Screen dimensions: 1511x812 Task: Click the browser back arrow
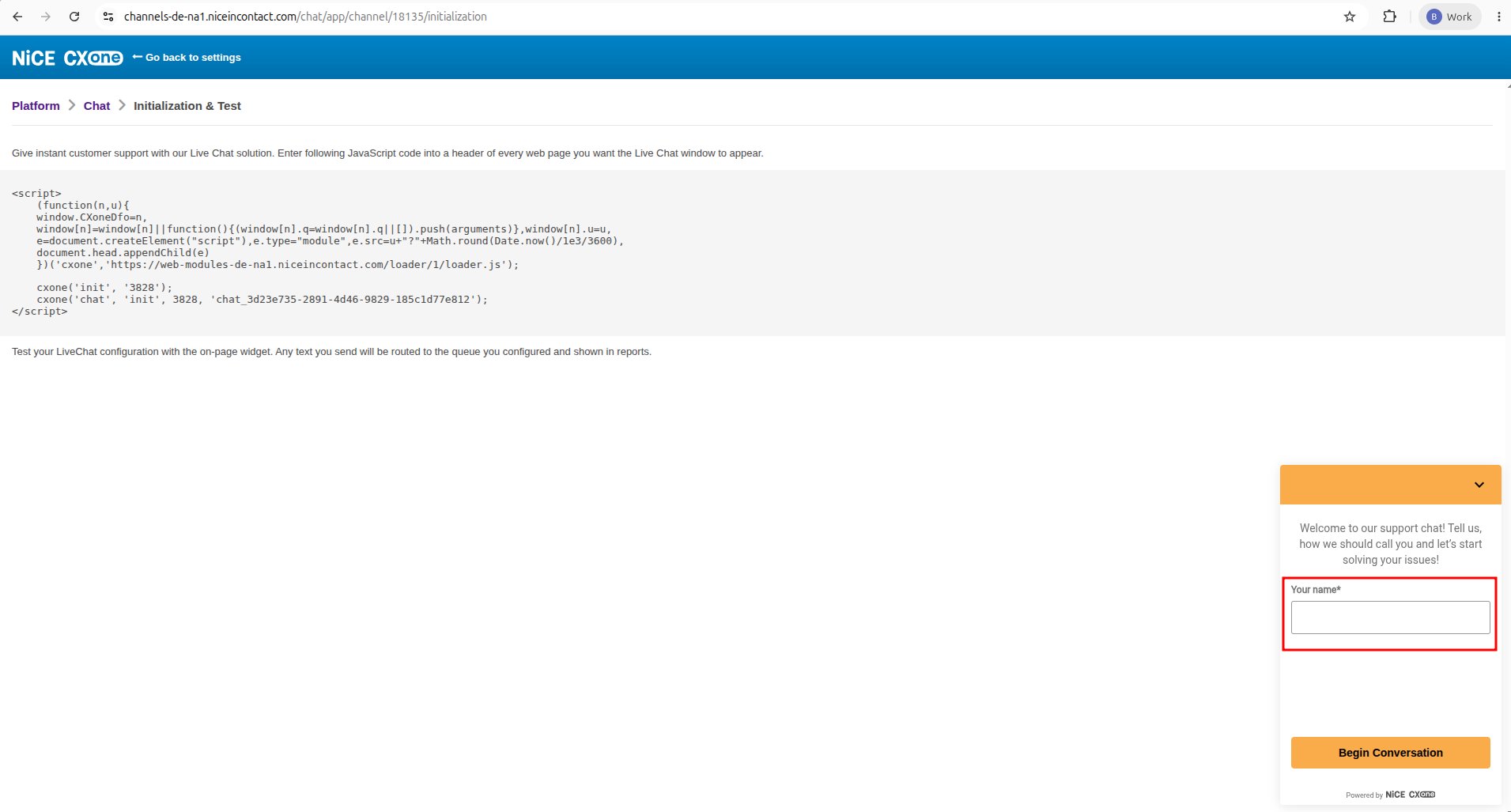[x=17, y=17]
